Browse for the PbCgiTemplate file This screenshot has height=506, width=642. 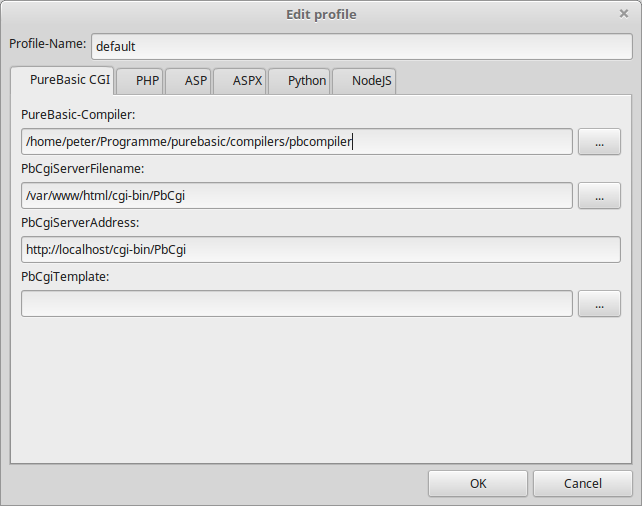pyautogui.click(x=599, y=304)
